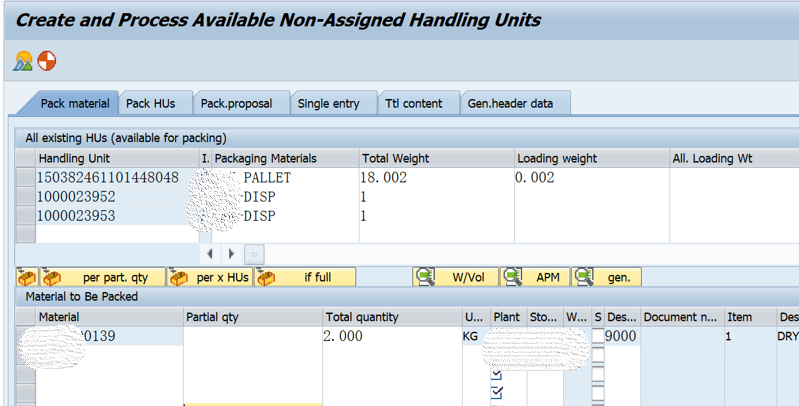Select material row ending 0139

[25, 336]
